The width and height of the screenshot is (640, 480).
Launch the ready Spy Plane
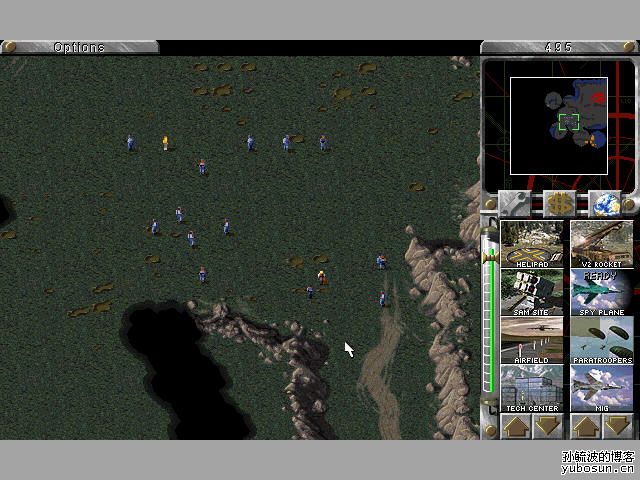pyautogui.click(x=602, y=292)
